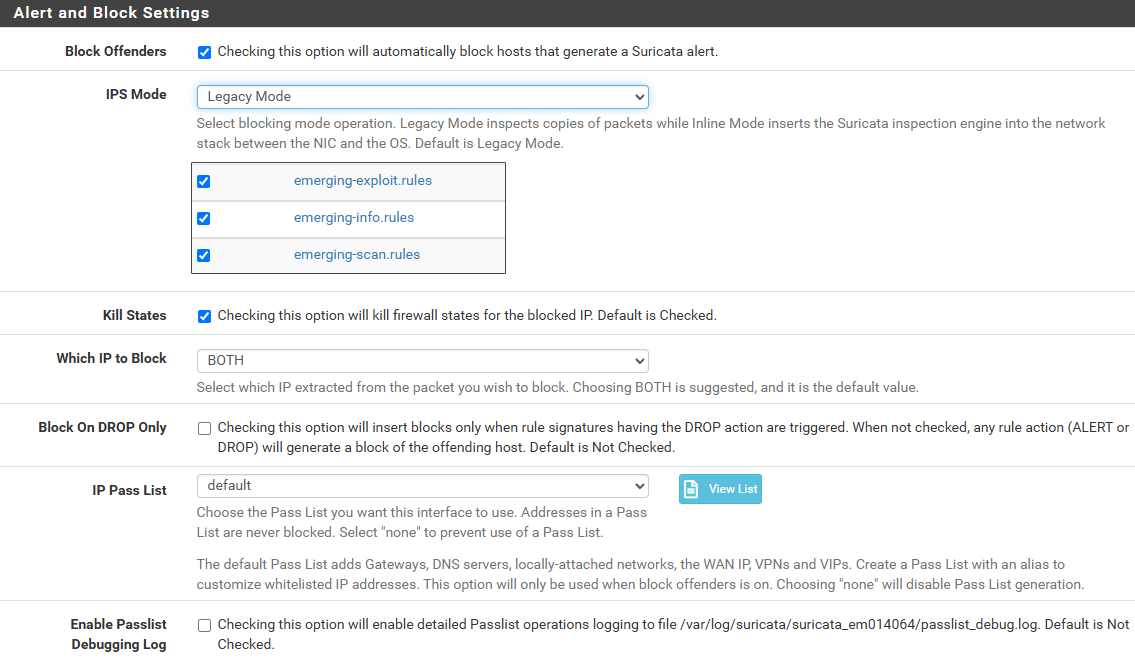Click the Kill States label
The height and width of the screenshot is (658, 1135).
point(135,315)
